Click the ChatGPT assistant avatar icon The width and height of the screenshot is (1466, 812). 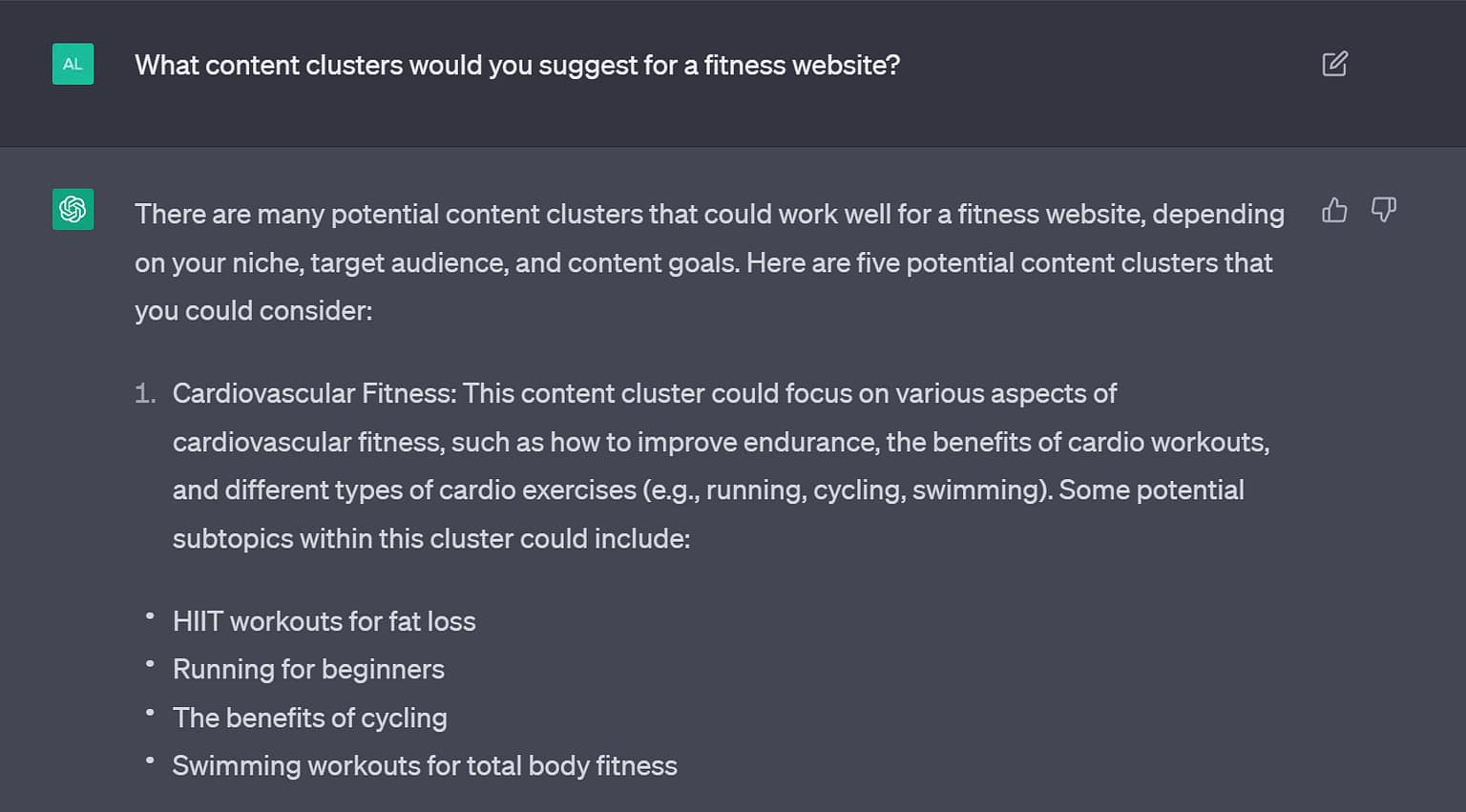(73, 210)
